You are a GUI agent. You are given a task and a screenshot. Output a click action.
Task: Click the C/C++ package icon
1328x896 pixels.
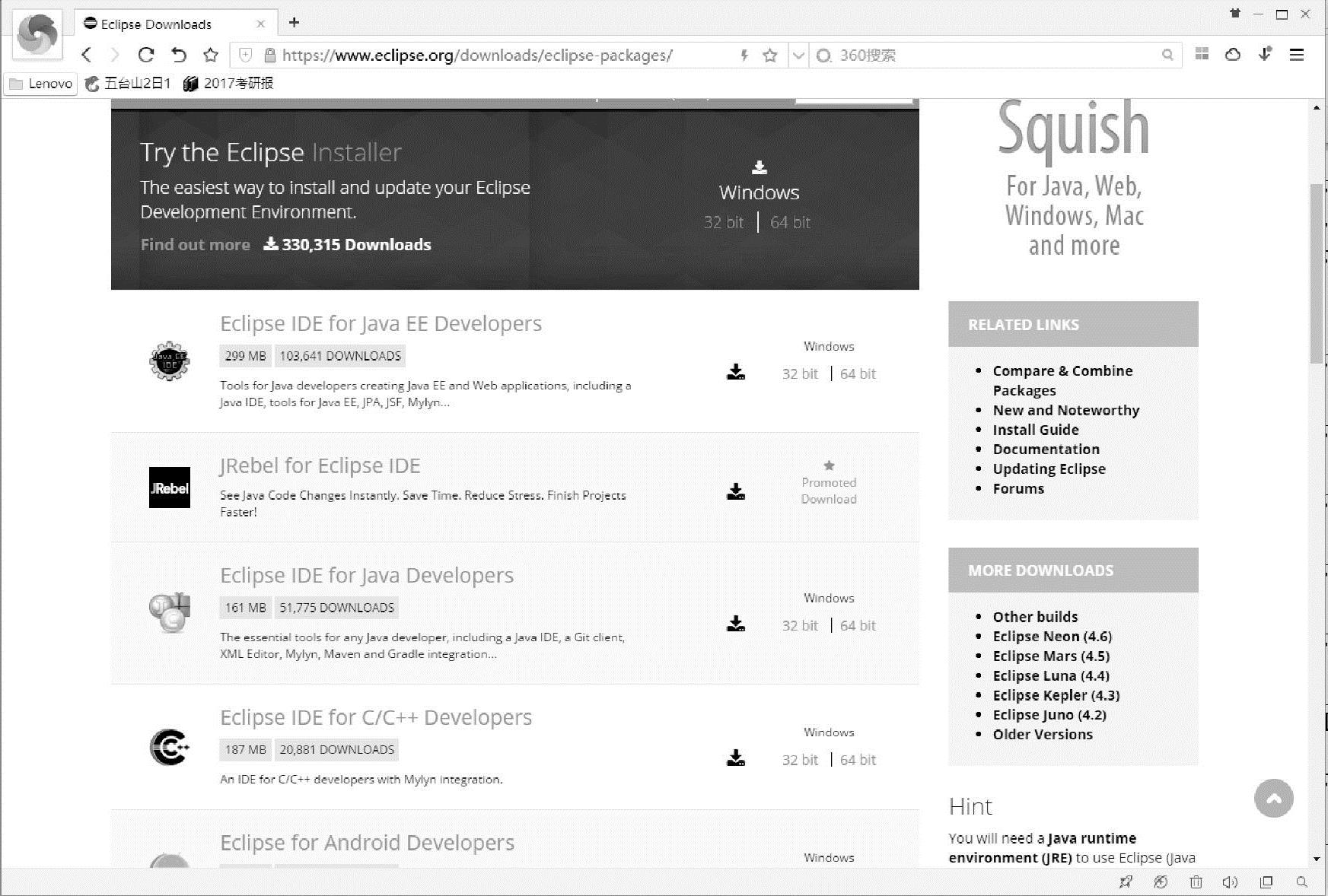tap(169, 748)
